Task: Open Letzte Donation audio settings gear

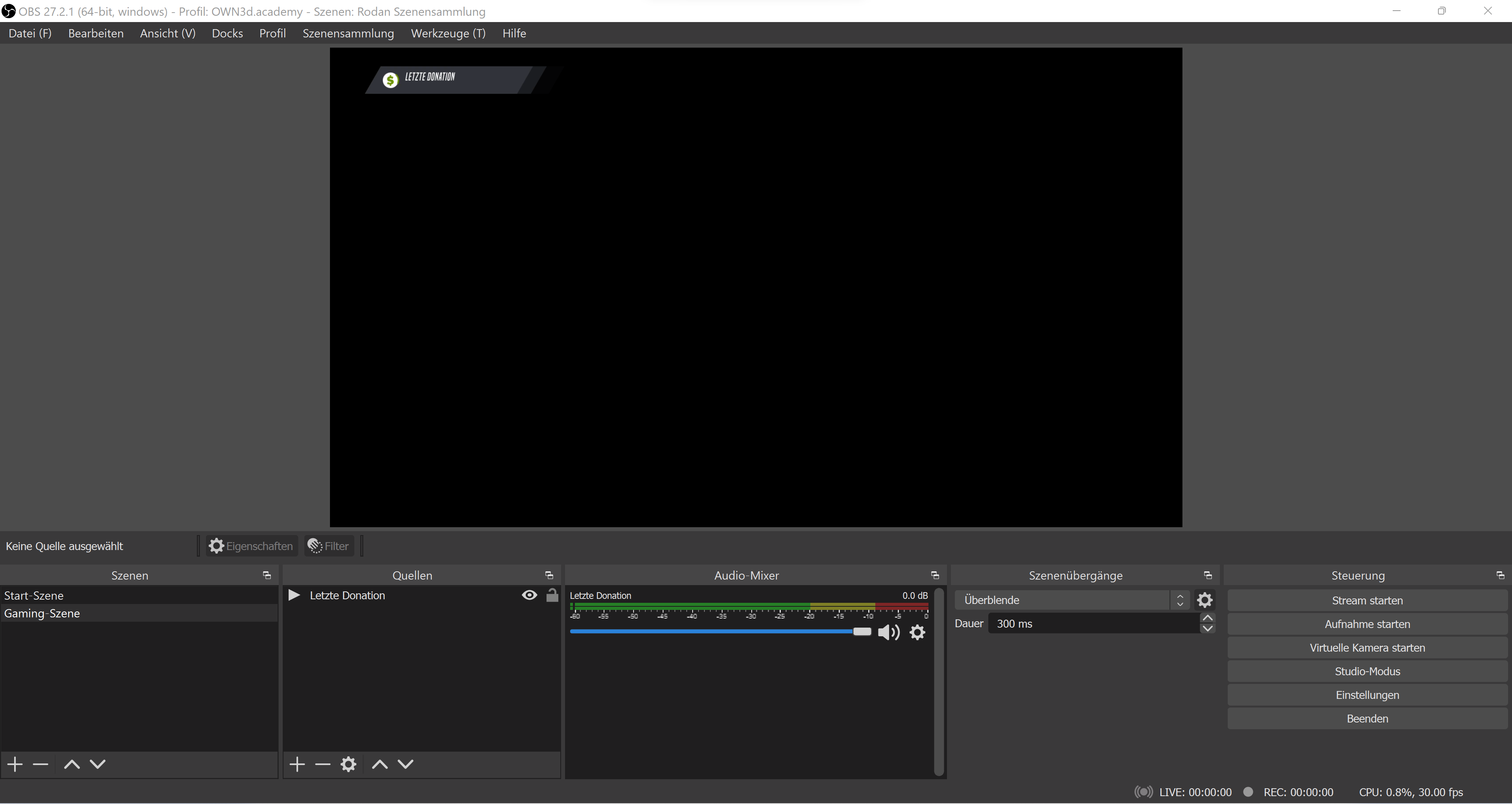Action: (917, 632)
